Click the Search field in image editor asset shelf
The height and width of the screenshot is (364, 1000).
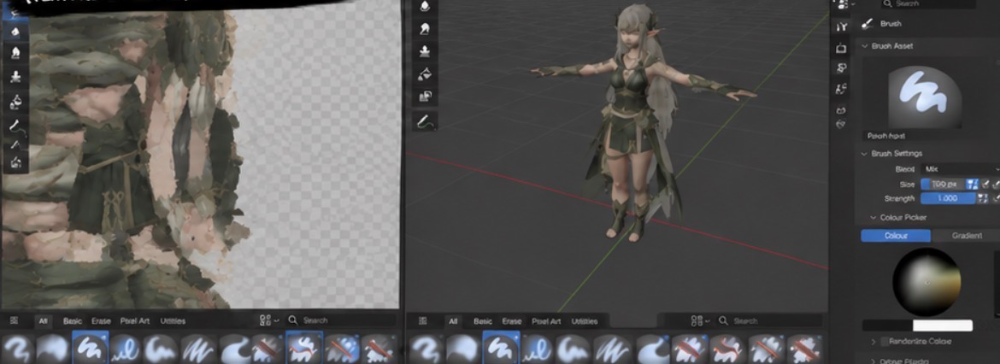341,321
